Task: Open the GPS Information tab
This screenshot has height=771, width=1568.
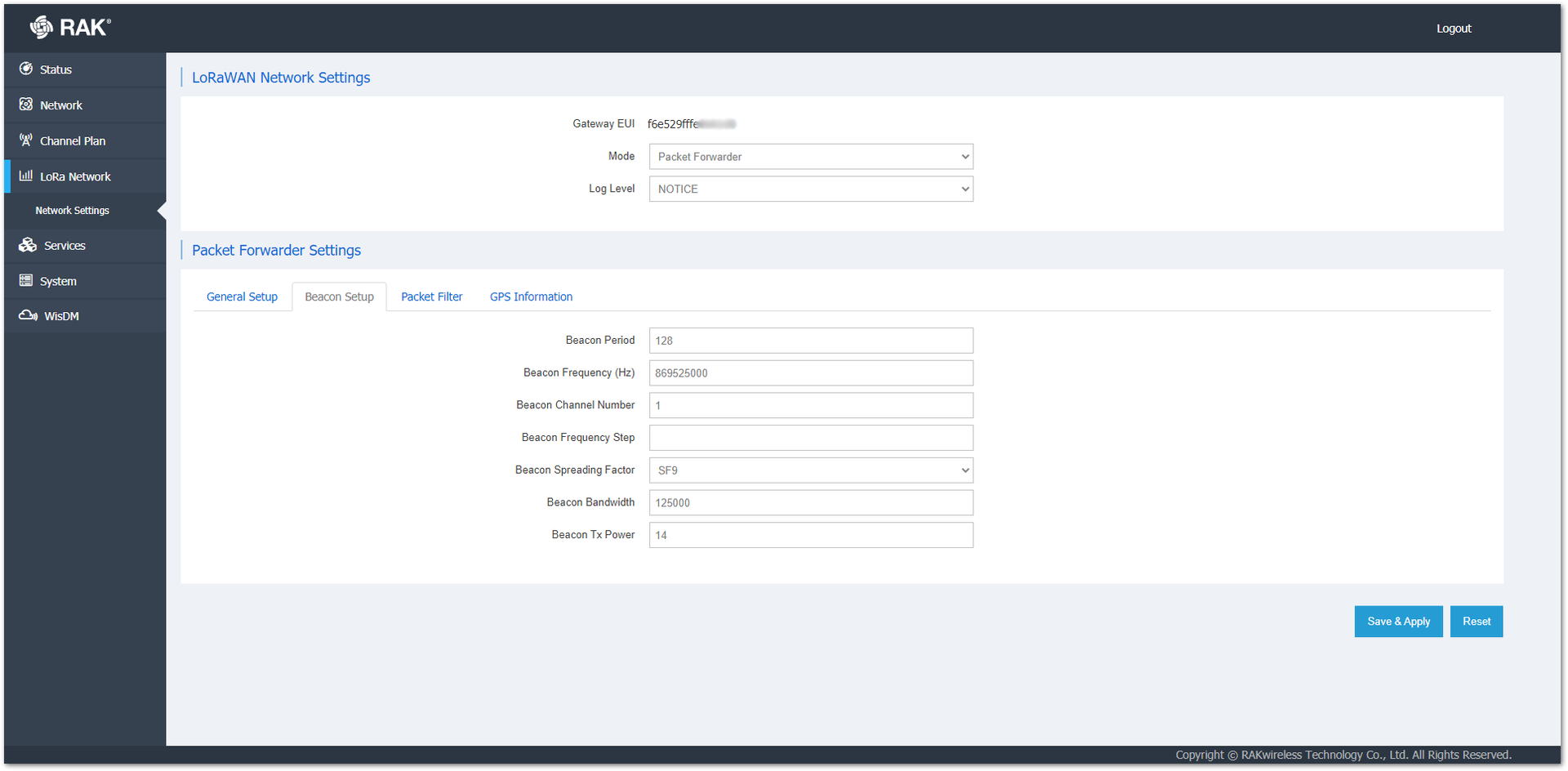Action: [531, 296]
